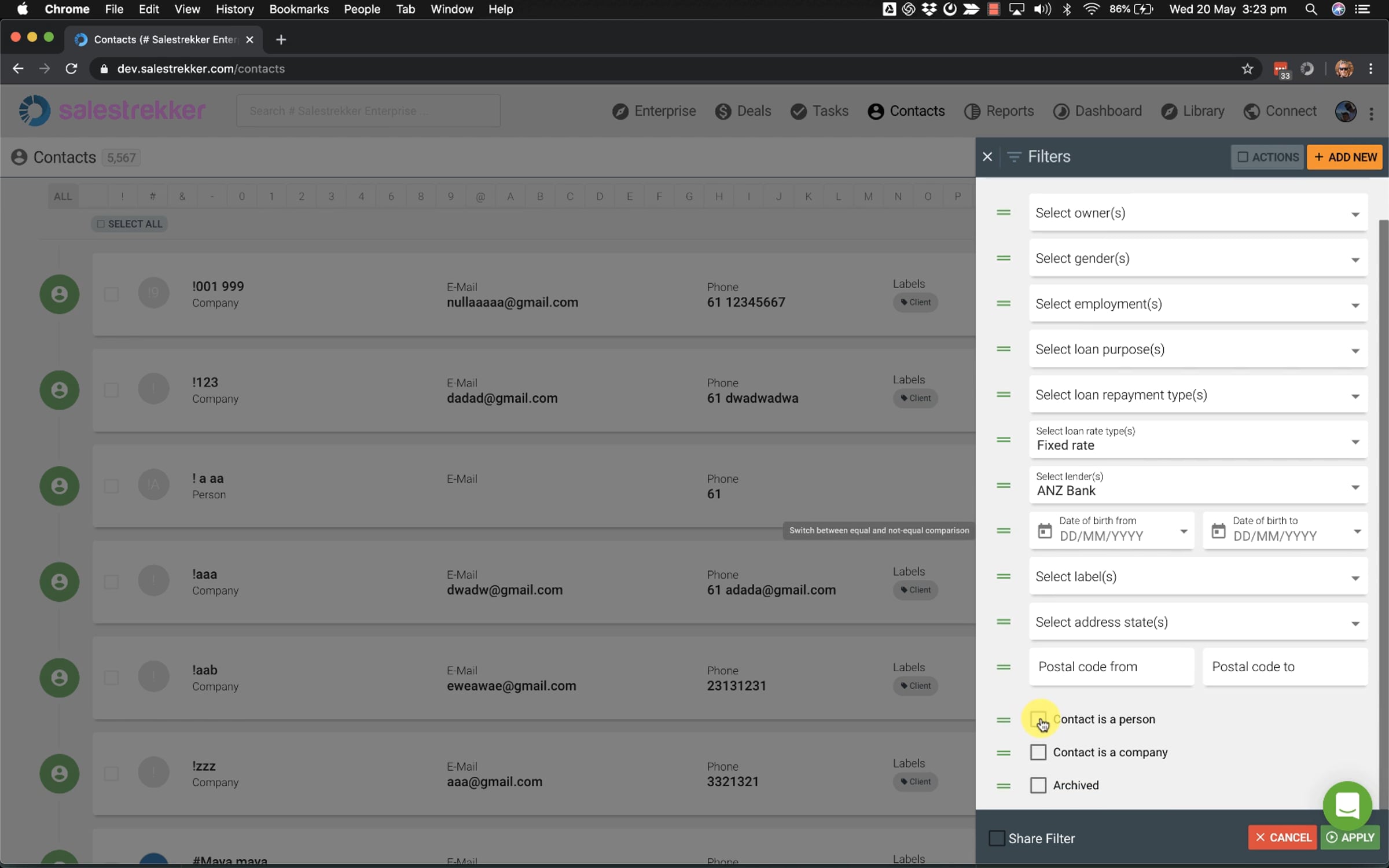This screenshot has width=1389, height=868.
Task: Expand the Select address state(s) dropdown
Action: 1198,622
